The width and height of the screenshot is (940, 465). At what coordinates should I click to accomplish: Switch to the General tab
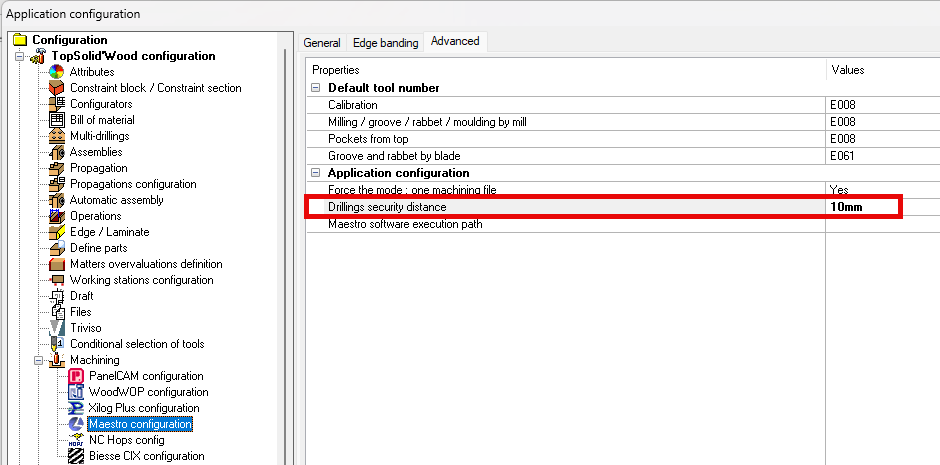pyautogui.click(x=322, y=43)
